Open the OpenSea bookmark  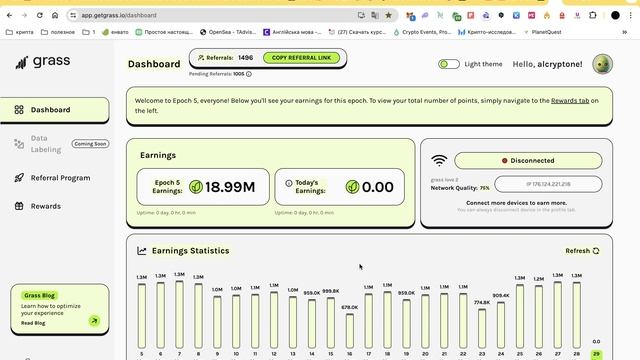[228, 32]
